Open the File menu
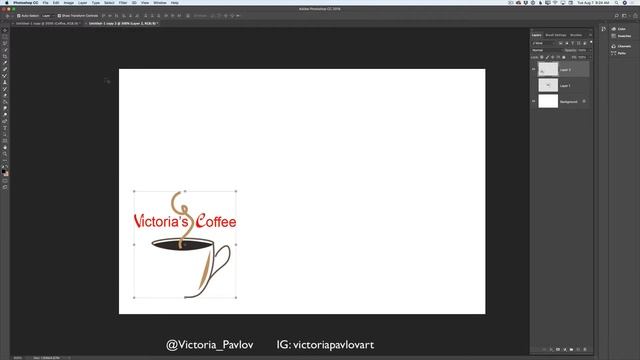Image resolution: width=640 pixels, height=360 pixels. pyautogui.click(x=45, y=3)
